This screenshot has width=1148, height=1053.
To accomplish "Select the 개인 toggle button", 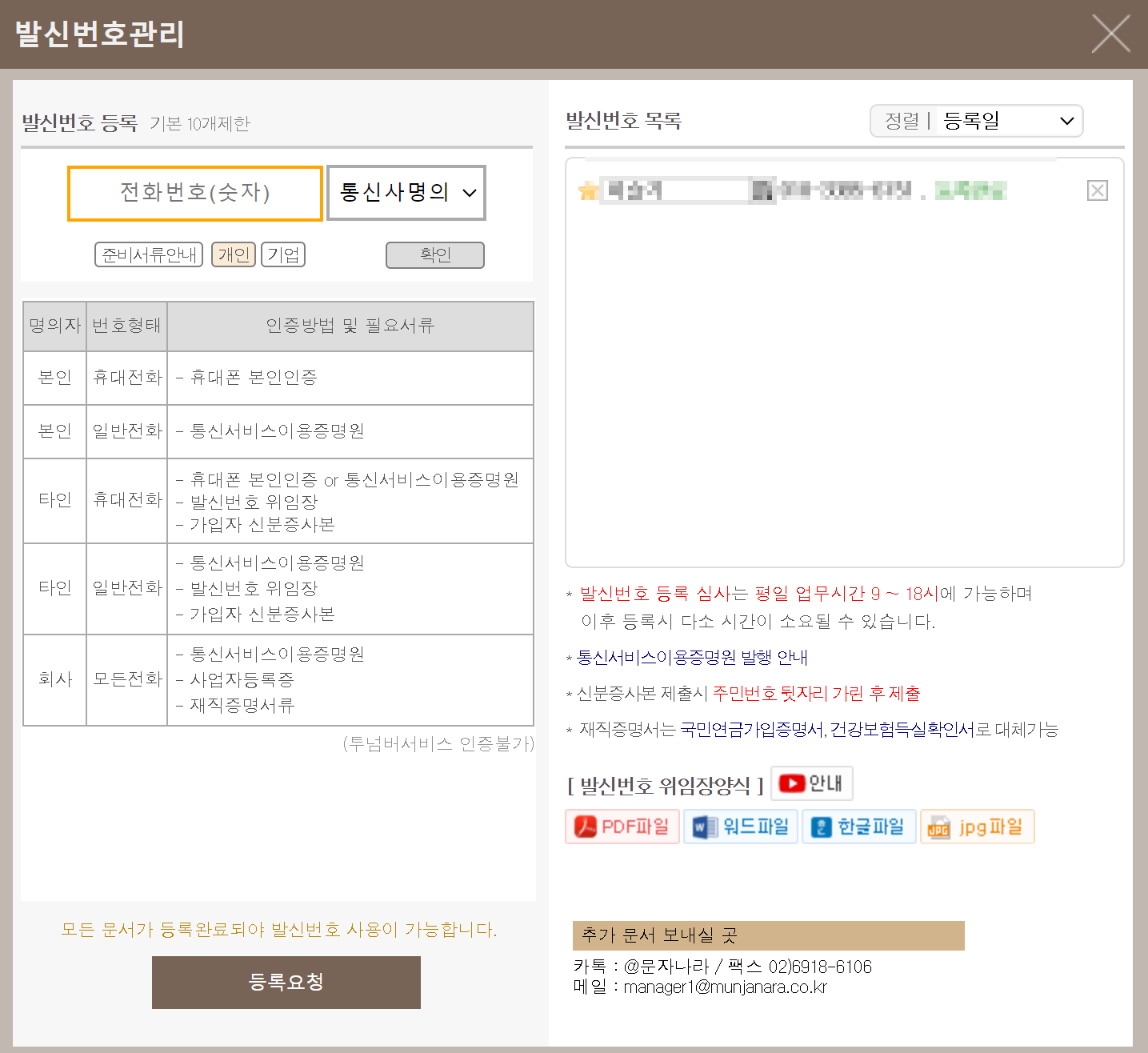I will (234, 254).
